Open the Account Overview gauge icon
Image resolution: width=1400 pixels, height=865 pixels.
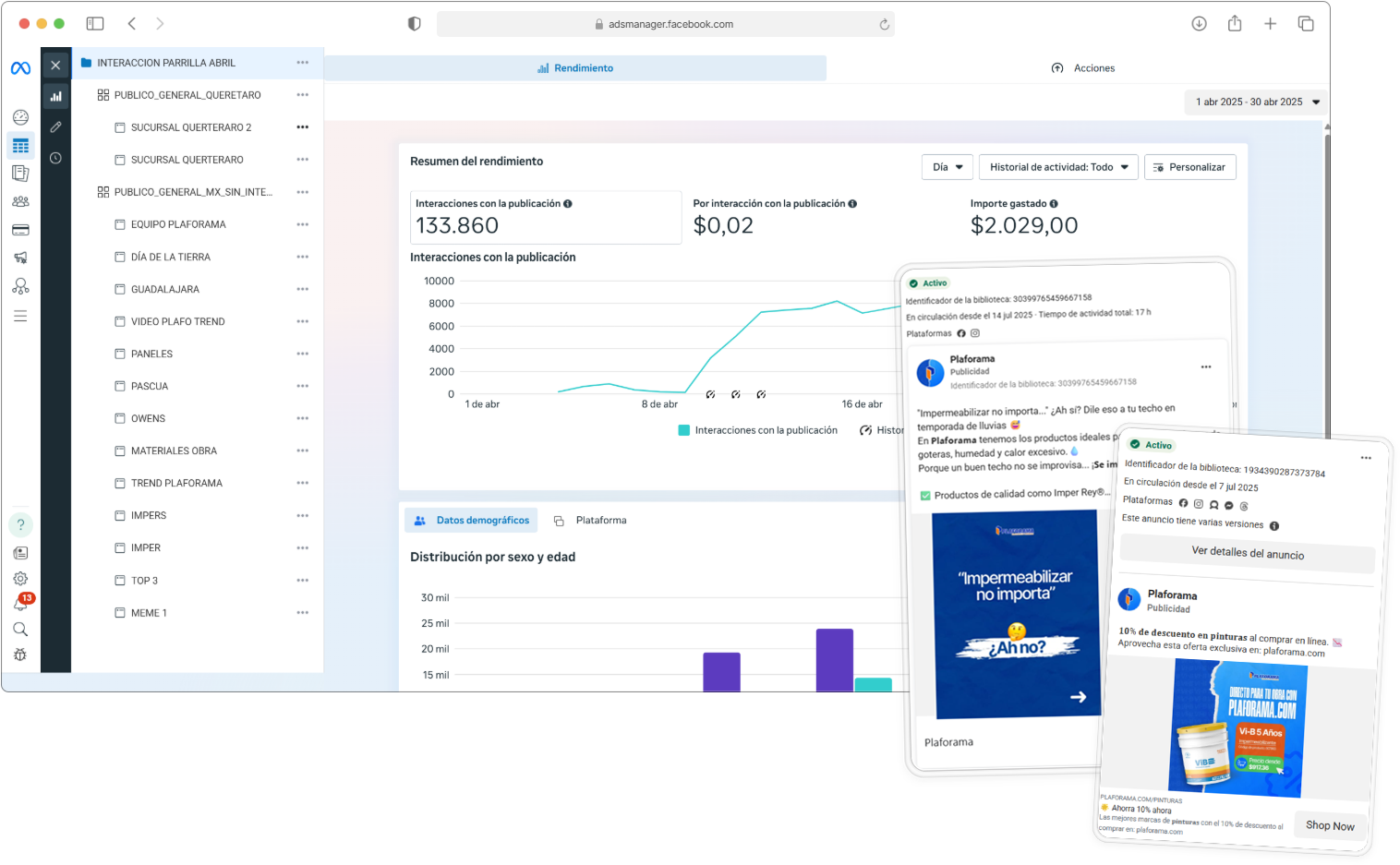click(x=20, y=117)
